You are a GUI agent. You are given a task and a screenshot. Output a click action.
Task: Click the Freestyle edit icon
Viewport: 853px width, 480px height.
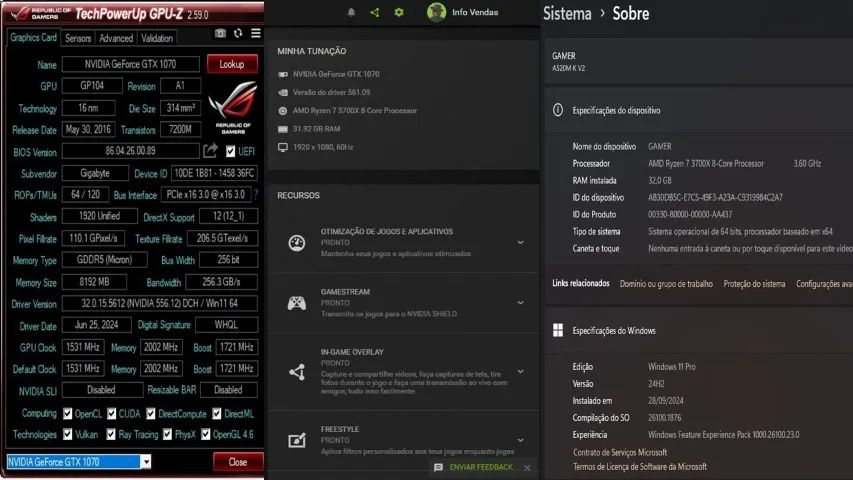tap(297, 440)
